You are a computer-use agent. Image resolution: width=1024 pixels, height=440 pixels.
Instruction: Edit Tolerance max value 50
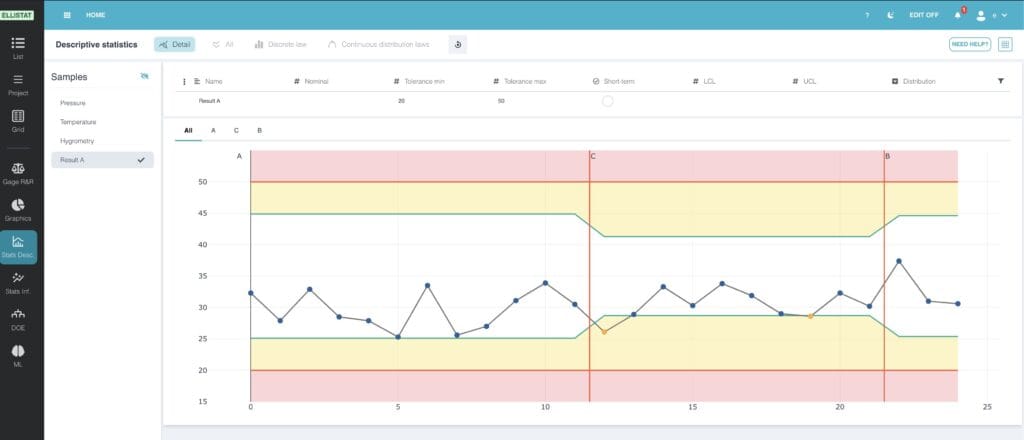tap(501, 101)
